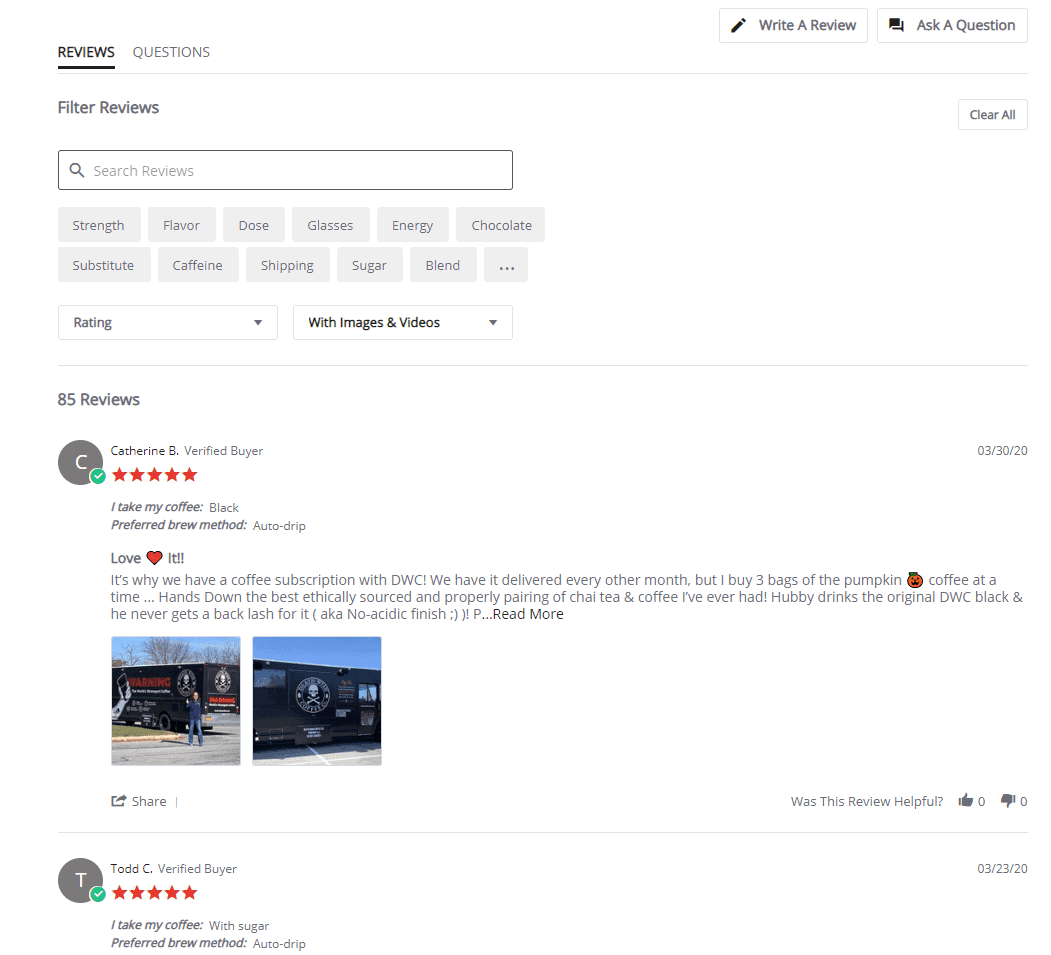Expand Catherine B.'s review with Read More
This screenshot has height=955, width=1051.
(528, 614)
